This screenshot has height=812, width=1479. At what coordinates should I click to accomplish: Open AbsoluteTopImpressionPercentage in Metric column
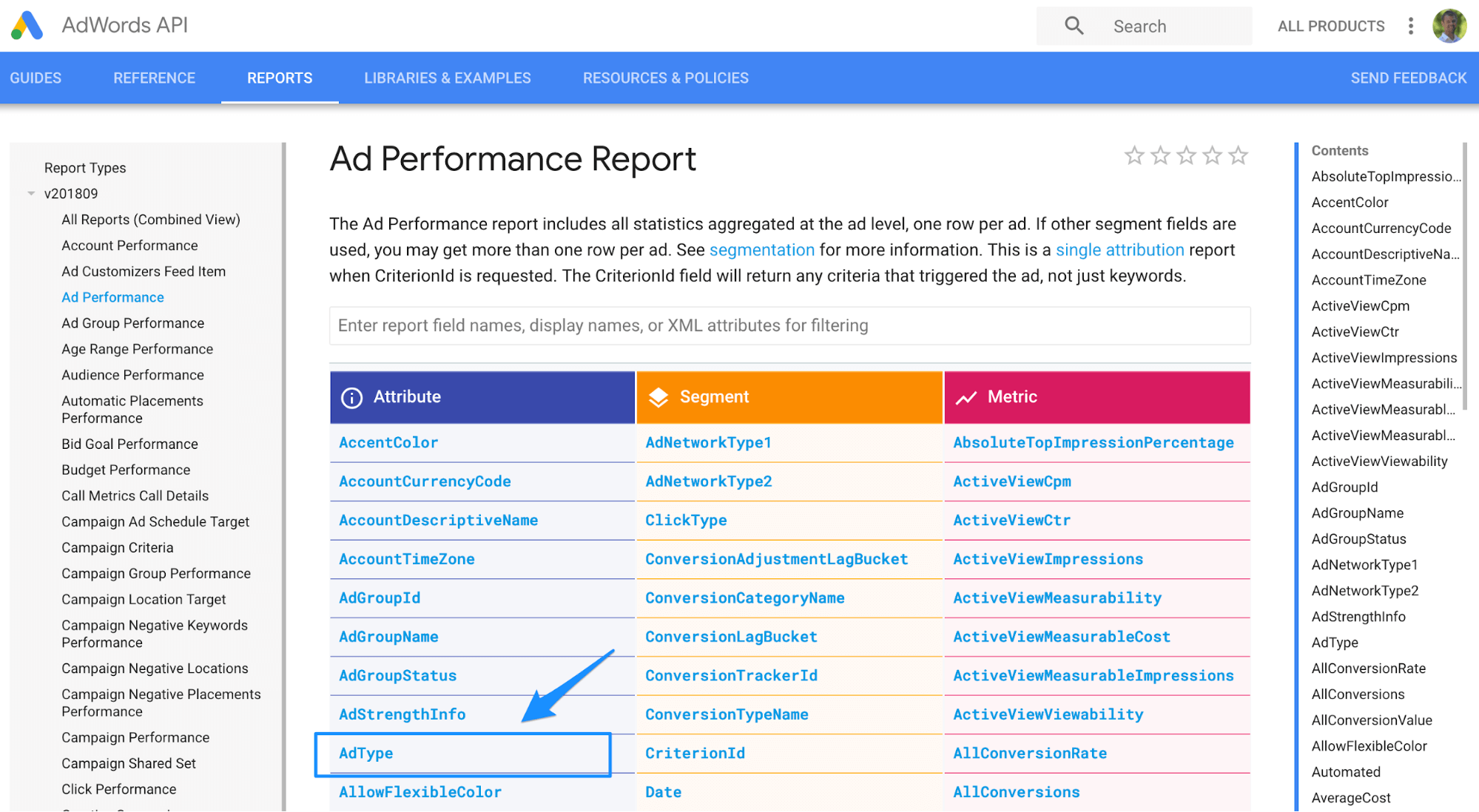click(1094, 442)
